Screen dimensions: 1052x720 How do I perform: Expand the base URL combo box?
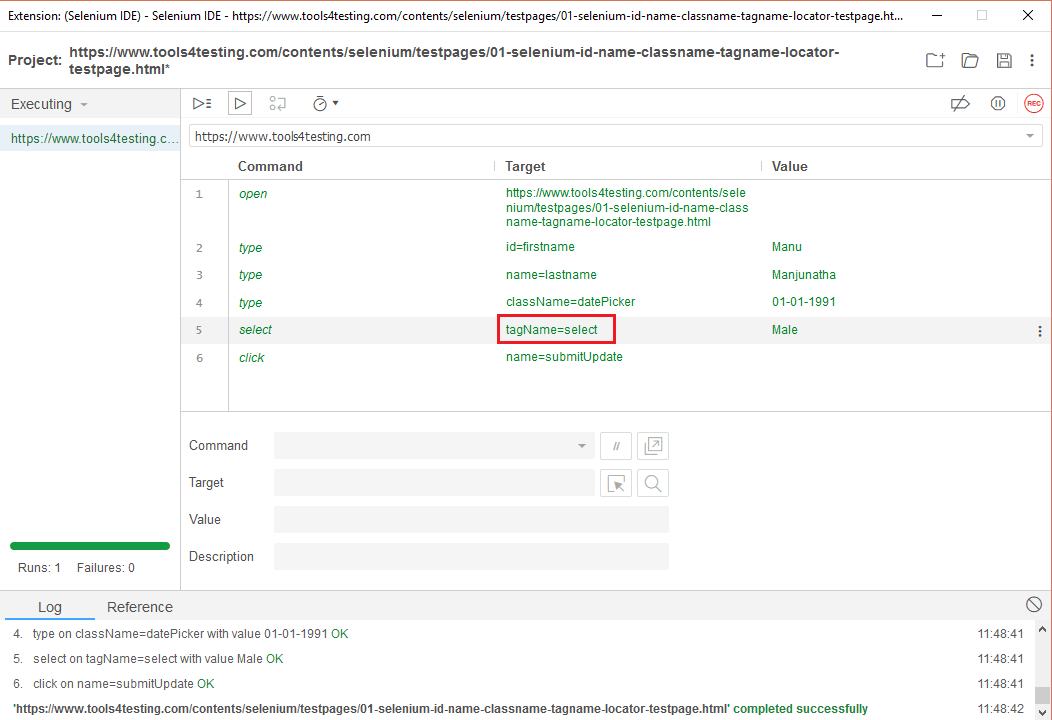click(1030, 135)
